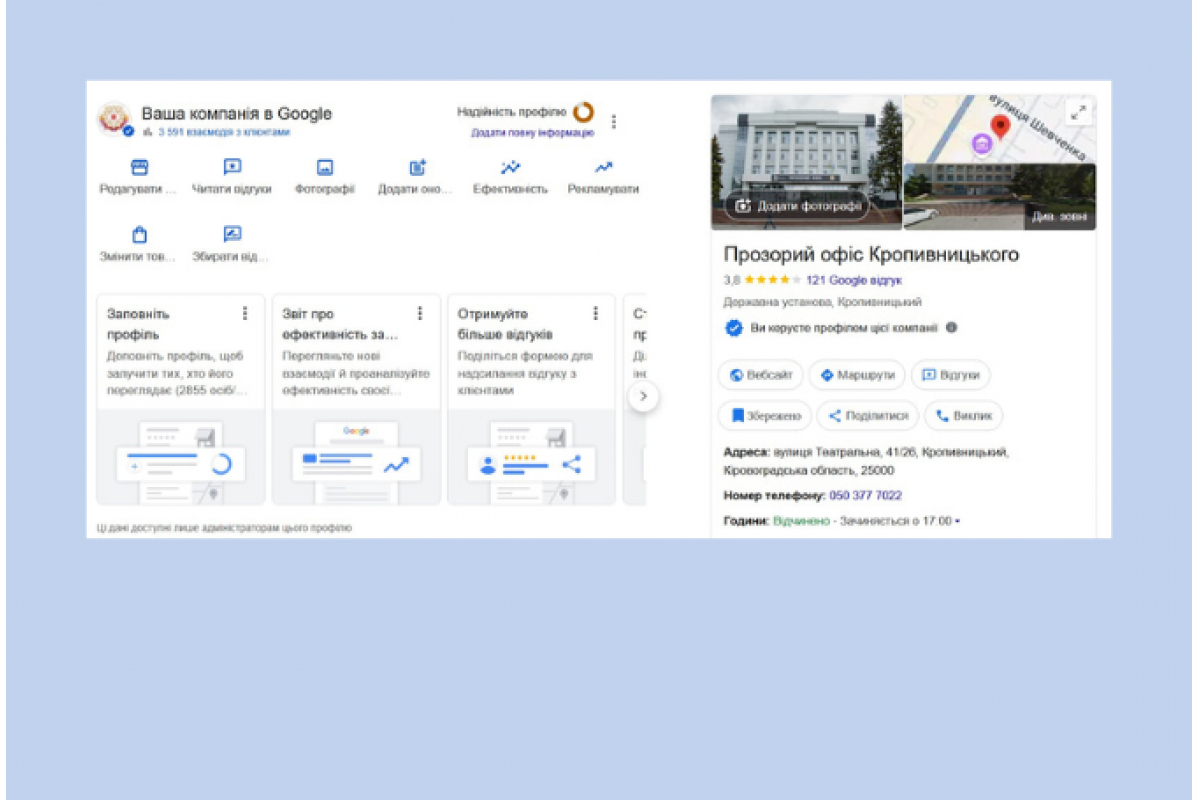Open the map thumbnail
The width and height of the screenshot is (1200, 800).
coord(1000,129)
